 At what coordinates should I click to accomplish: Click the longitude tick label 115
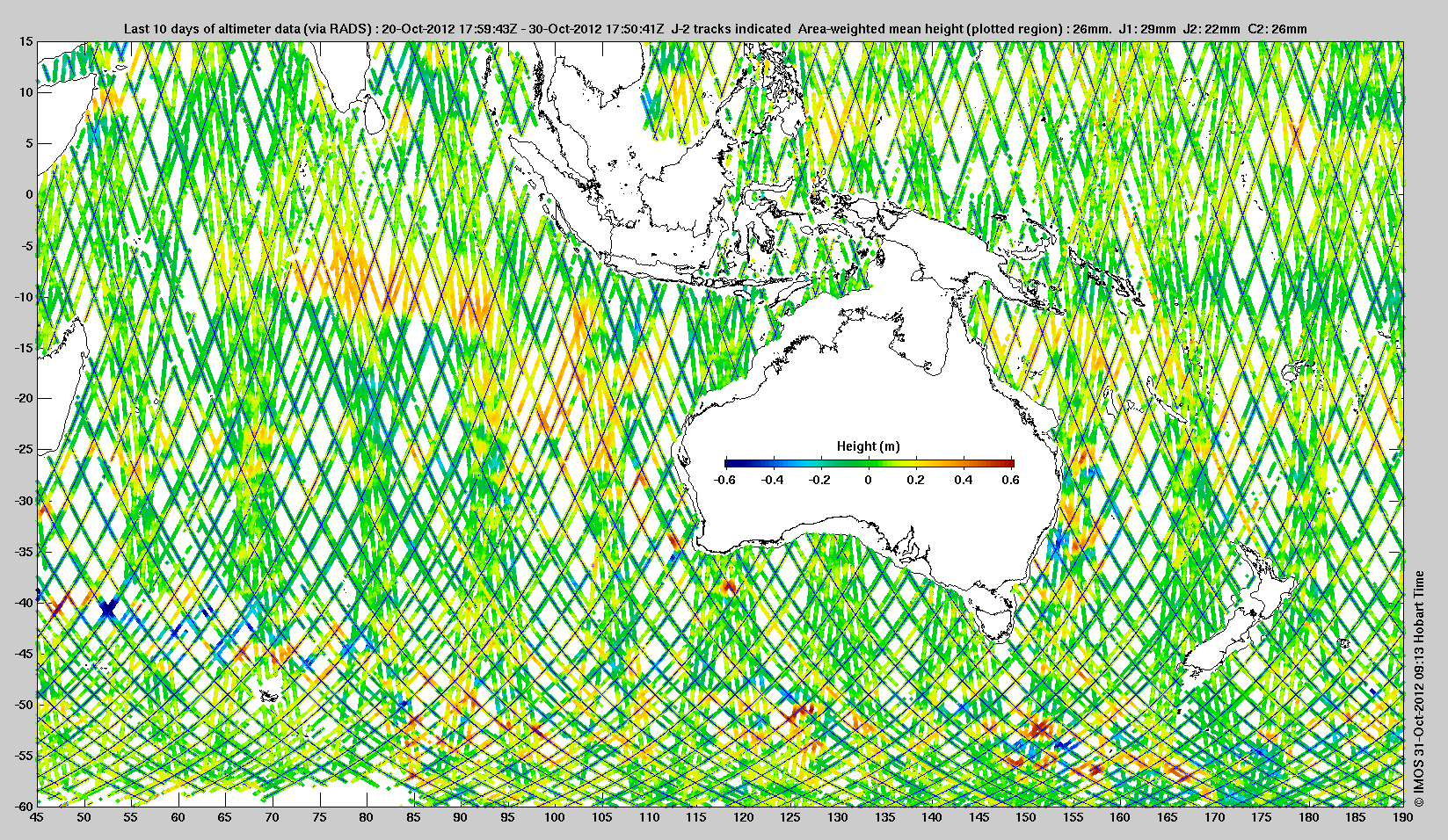coord(696,817)
